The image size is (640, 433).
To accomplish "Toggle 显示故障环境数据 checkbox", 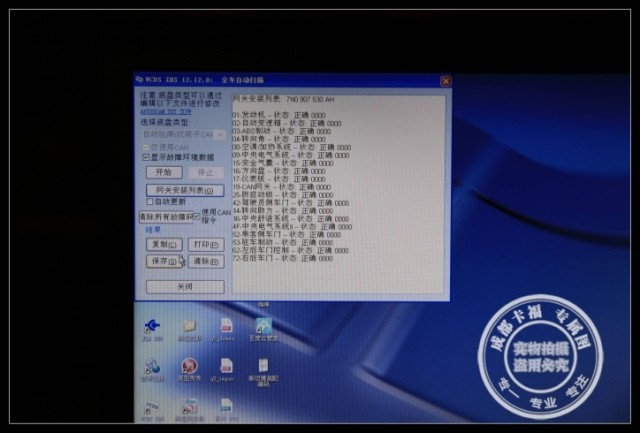I will tap(146, 158).
